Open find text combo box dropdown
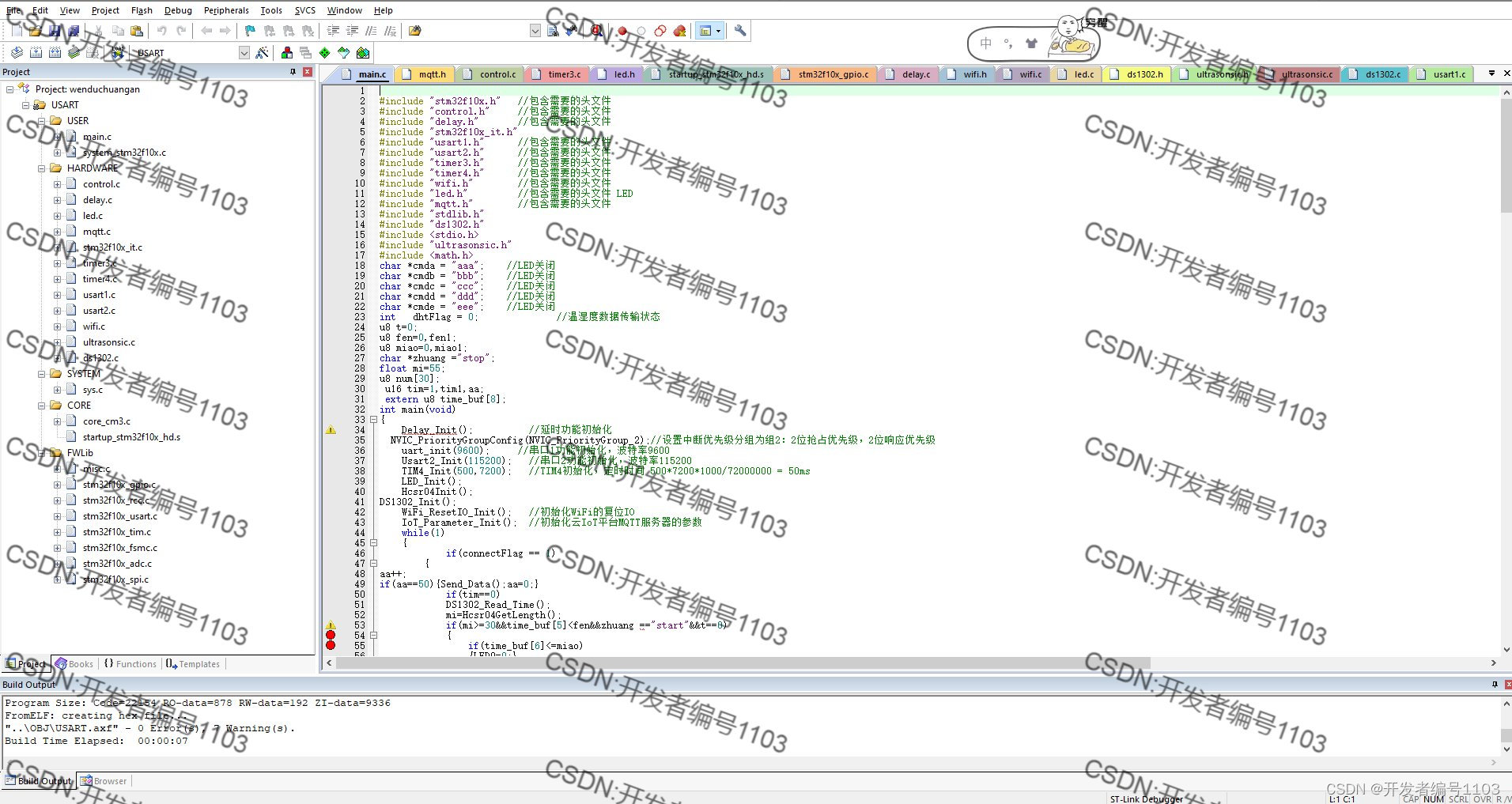This screenshot has height=804, width=1512. pos(535,31)
